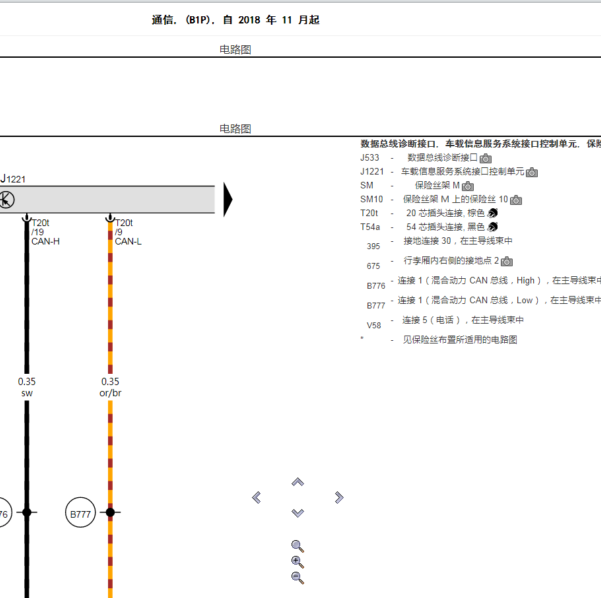Click legend code J533
This screenshot has width=601, height=598.
[x=369, y=158]
